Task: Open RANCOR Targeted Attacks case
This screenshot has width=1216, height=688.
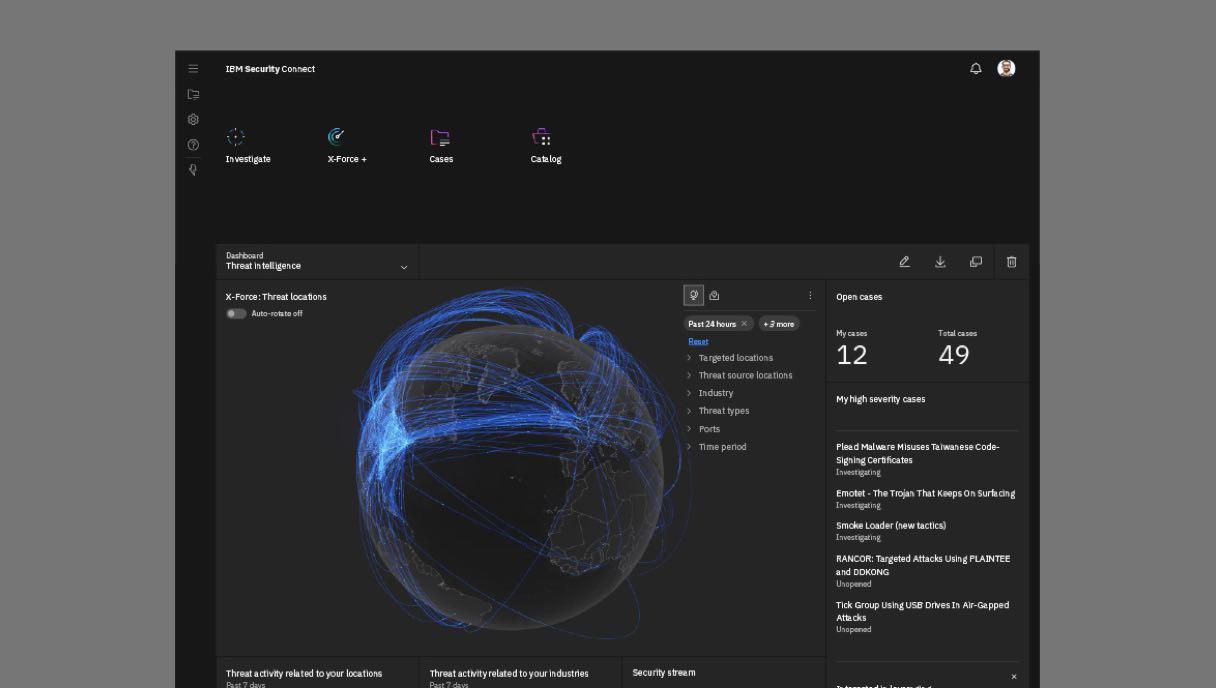Action: [923, 565]
